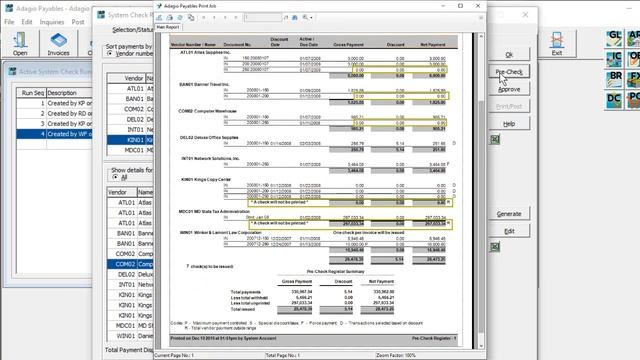The image size is (640, 360).
Task: Click the Generate button
Action: point(509,213)
